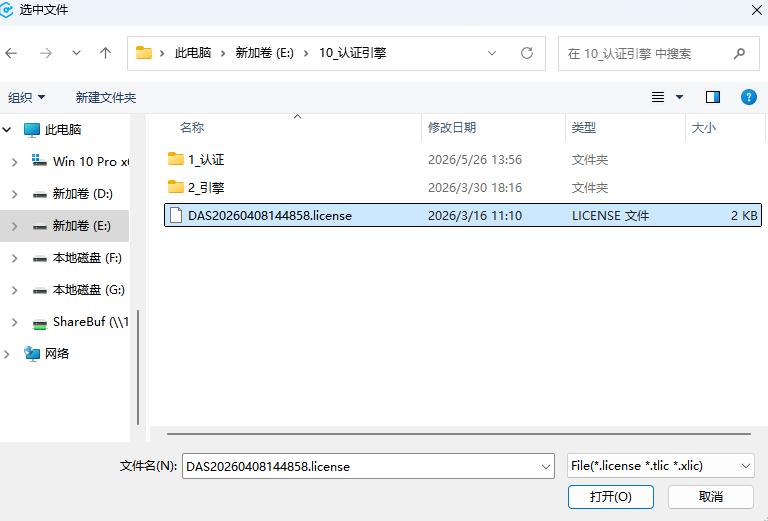This screenshot has width=768, height=521.
Task: Expand the ShareBuf network drive node
Action: [x=14, y=322]
